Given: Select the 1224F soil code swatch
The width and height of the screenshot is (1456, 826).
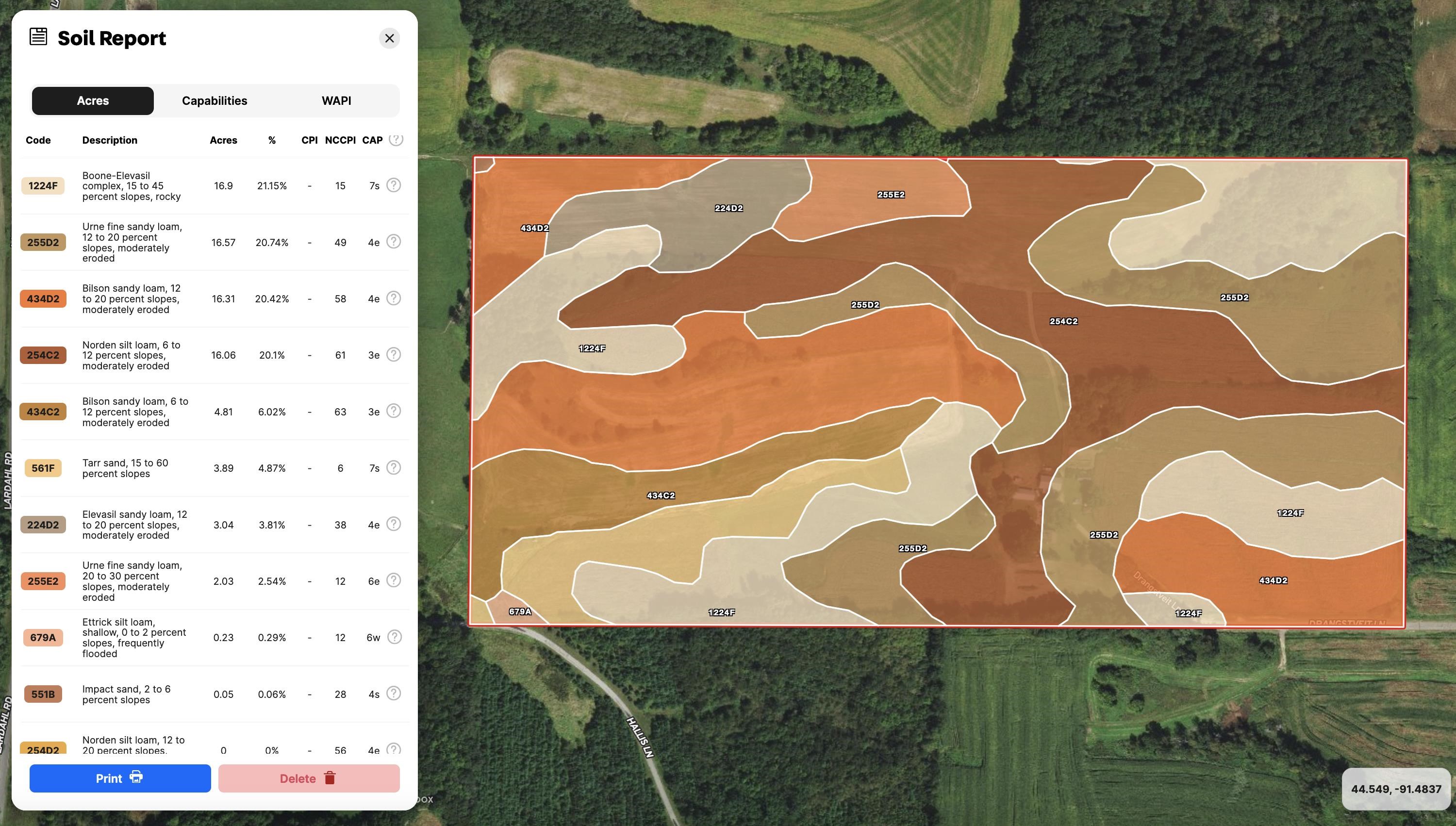Looking at the screenshot, I should 43,185.
